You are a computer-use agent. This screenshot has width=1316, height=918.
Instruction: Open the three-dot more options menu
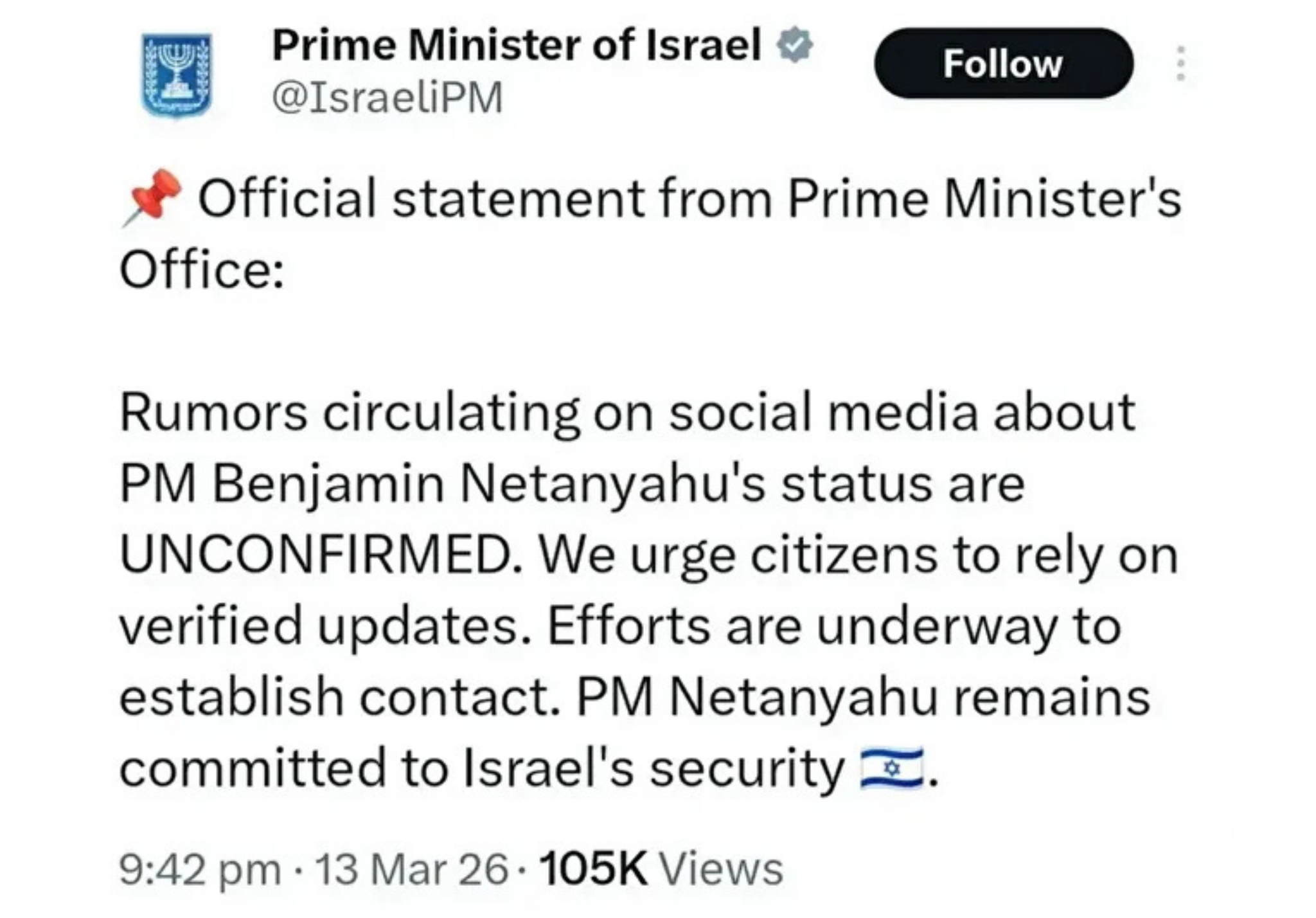[x=1180, y=64]
